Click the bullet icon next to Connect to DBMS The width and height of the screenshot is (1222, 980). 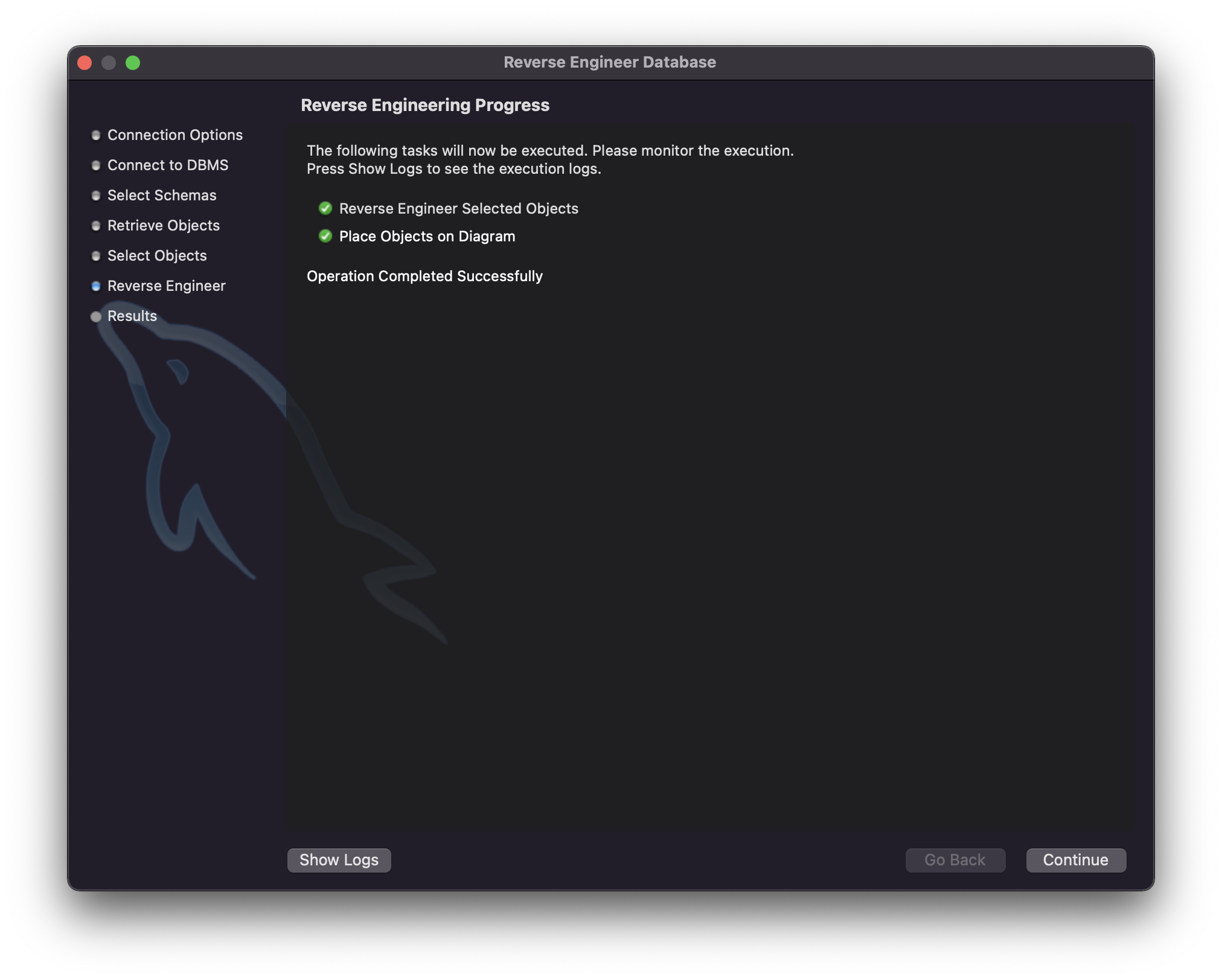click(x=95, y=165)
